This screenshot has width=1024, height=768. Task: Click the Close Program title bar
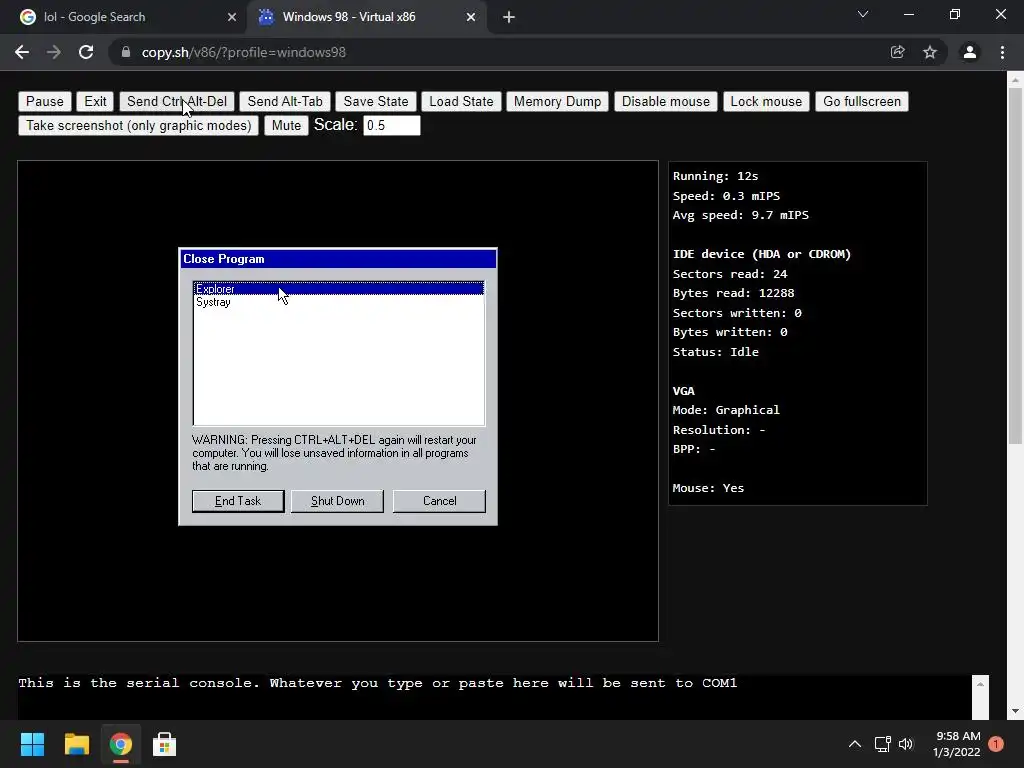[338, 259]
